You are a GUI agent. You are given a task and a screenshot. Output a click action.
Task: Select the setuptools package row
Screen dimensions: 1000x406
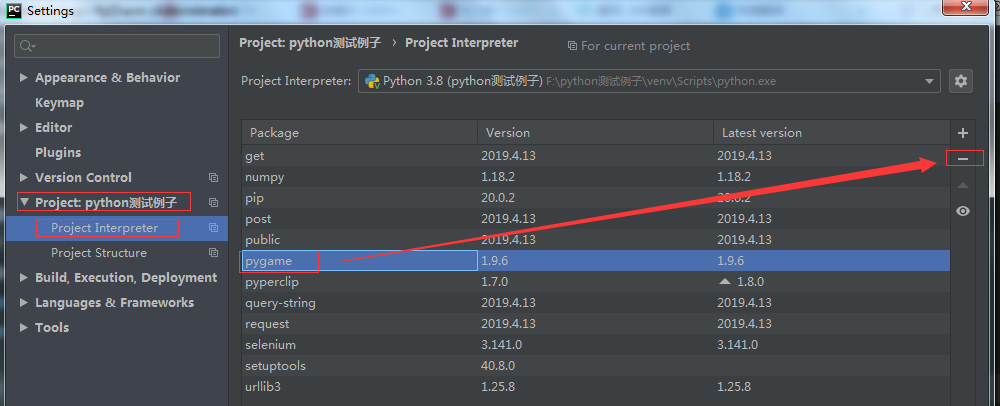click(596, 366)
